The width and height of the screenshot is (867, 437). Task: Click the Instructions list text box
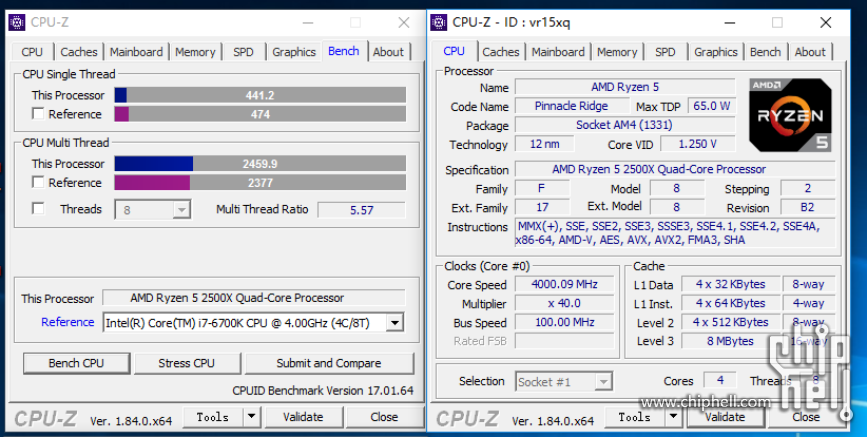pos(675,233)
